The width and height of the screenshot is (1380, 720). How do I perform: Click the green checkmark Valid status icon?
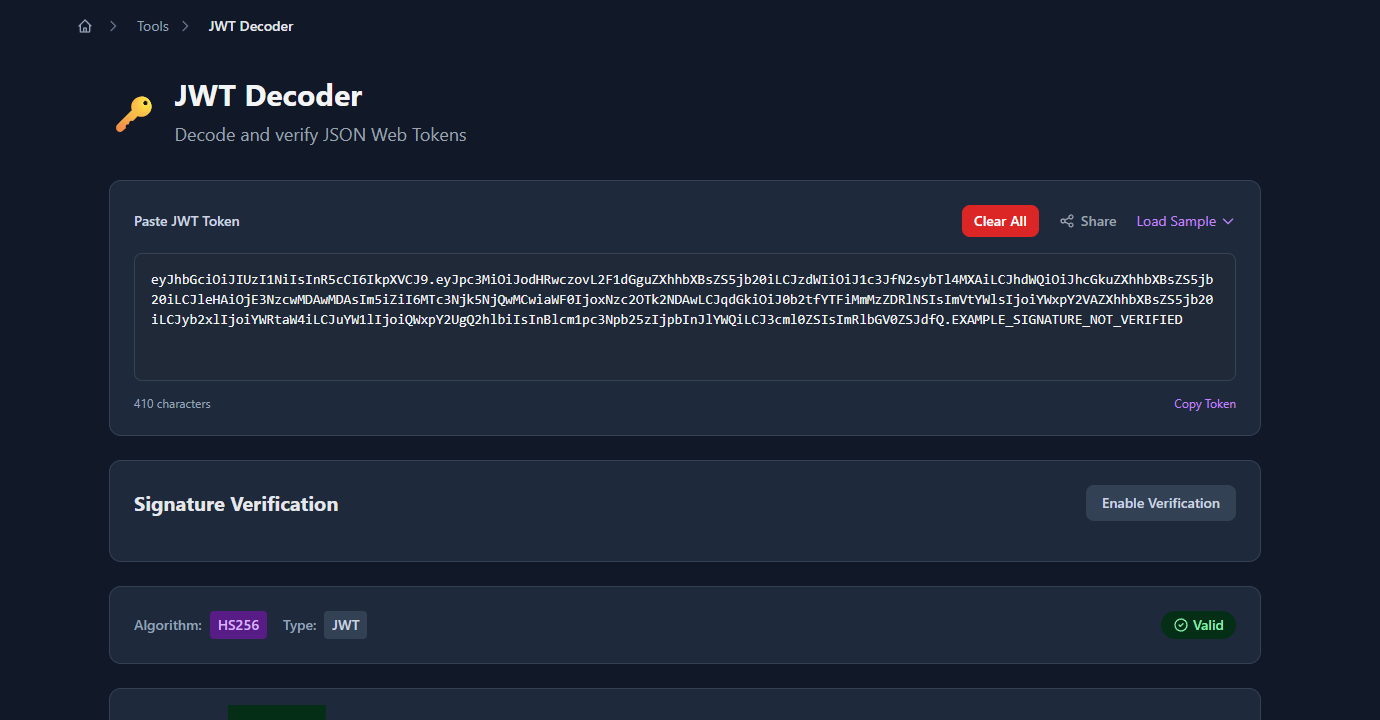point(1180,624)
